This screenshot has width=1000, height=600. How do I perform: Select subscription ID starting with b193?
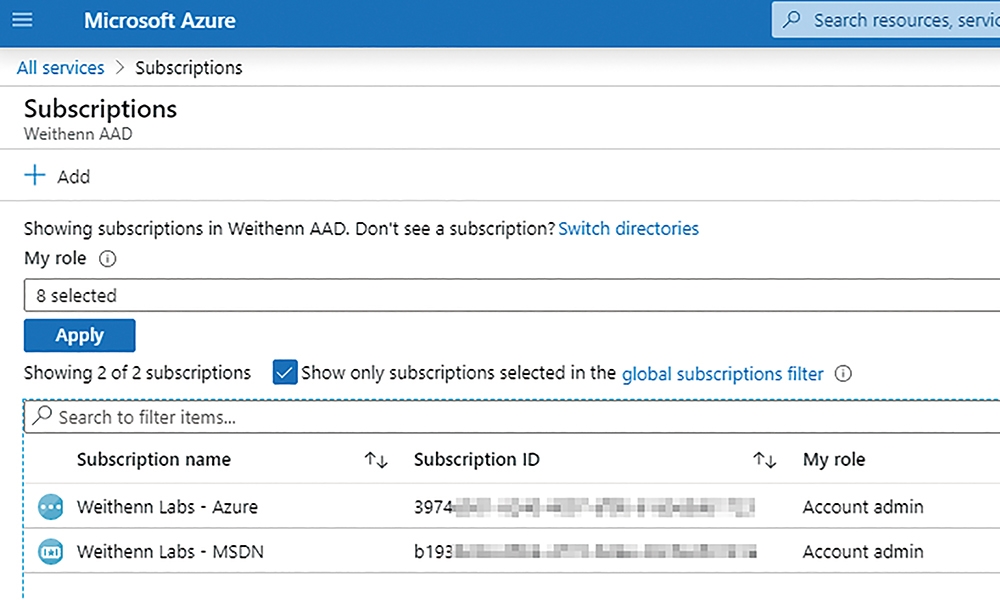585,551
